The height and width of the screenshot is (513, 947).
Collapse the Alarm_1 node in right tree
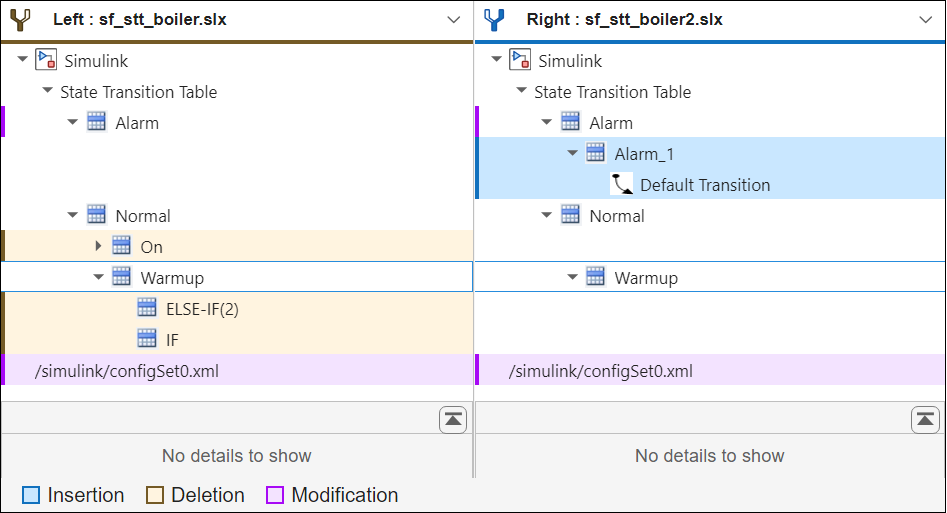tap(572, 153)
